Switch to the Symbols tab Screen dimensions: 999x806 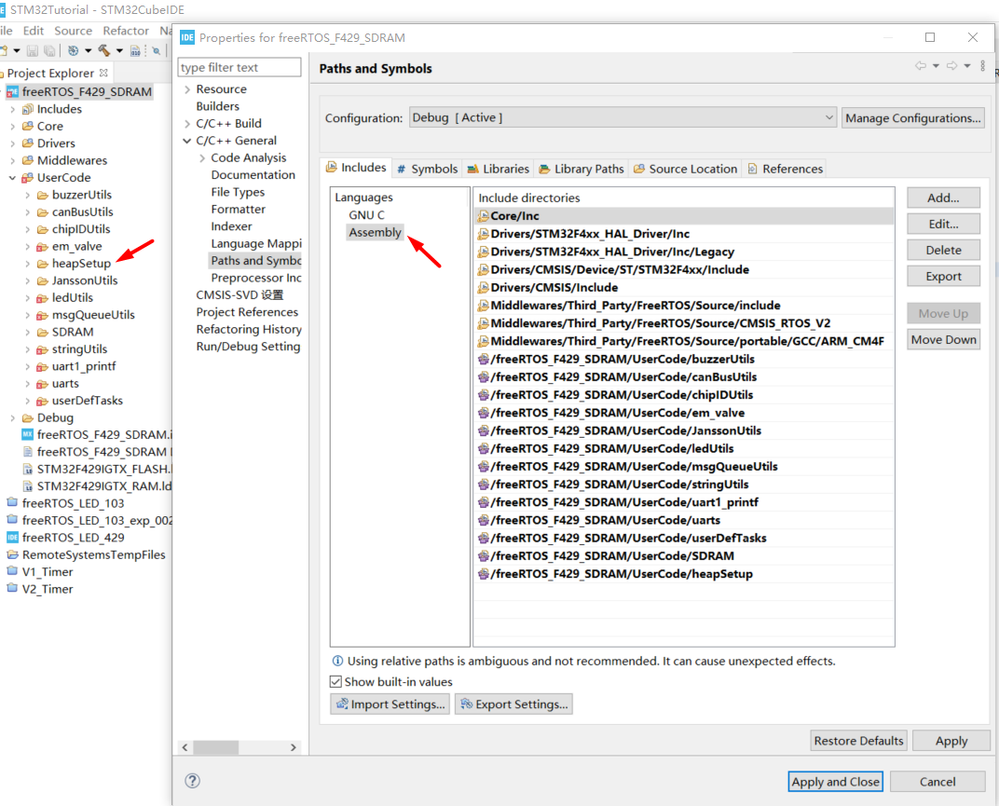pos(427,169)
